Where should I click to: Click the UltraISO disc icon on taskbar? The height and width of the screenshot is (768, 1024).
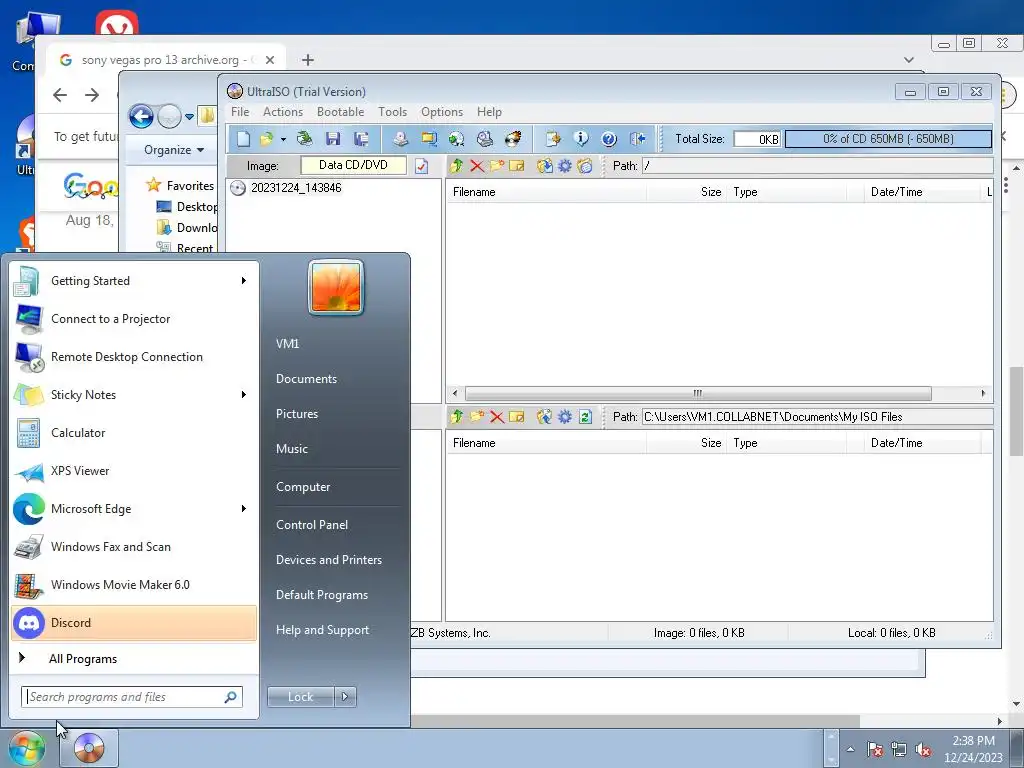coord(89,748)
